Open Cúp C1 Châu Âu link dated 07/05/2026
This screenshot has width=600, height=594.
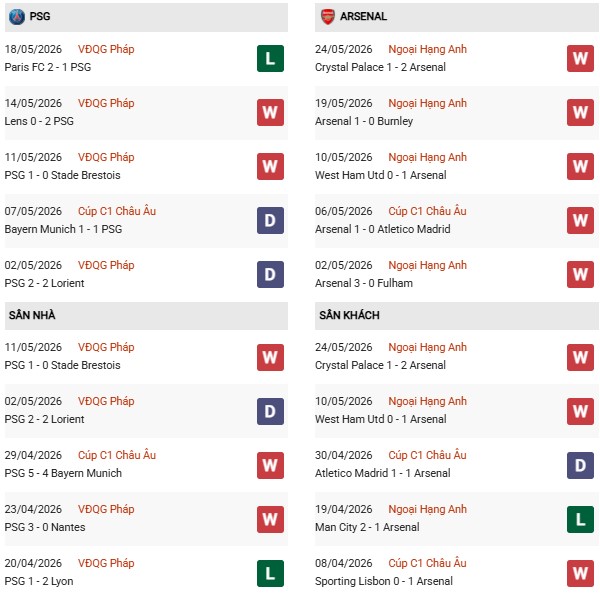(x=117, y=211)
